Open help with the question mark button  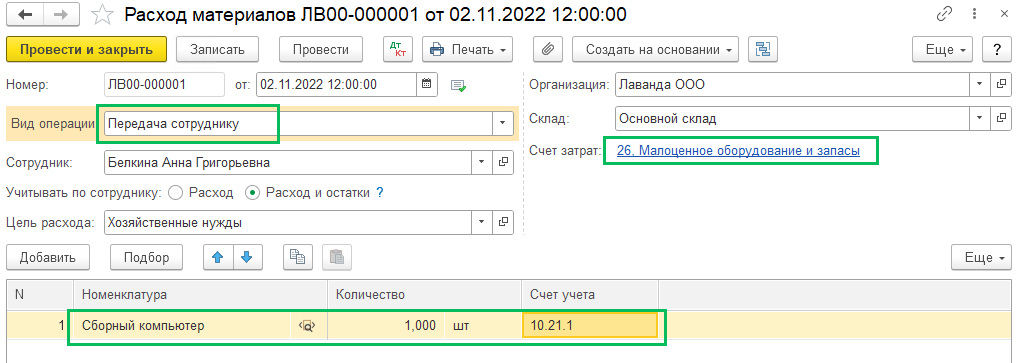(997, 49)
